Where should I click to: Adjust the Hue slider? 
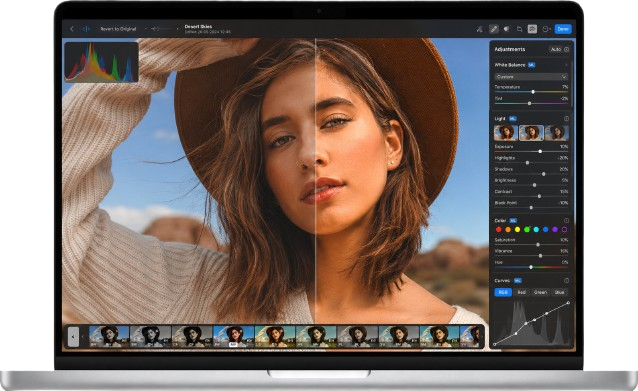pyautogui.click(x=531, y=267)
